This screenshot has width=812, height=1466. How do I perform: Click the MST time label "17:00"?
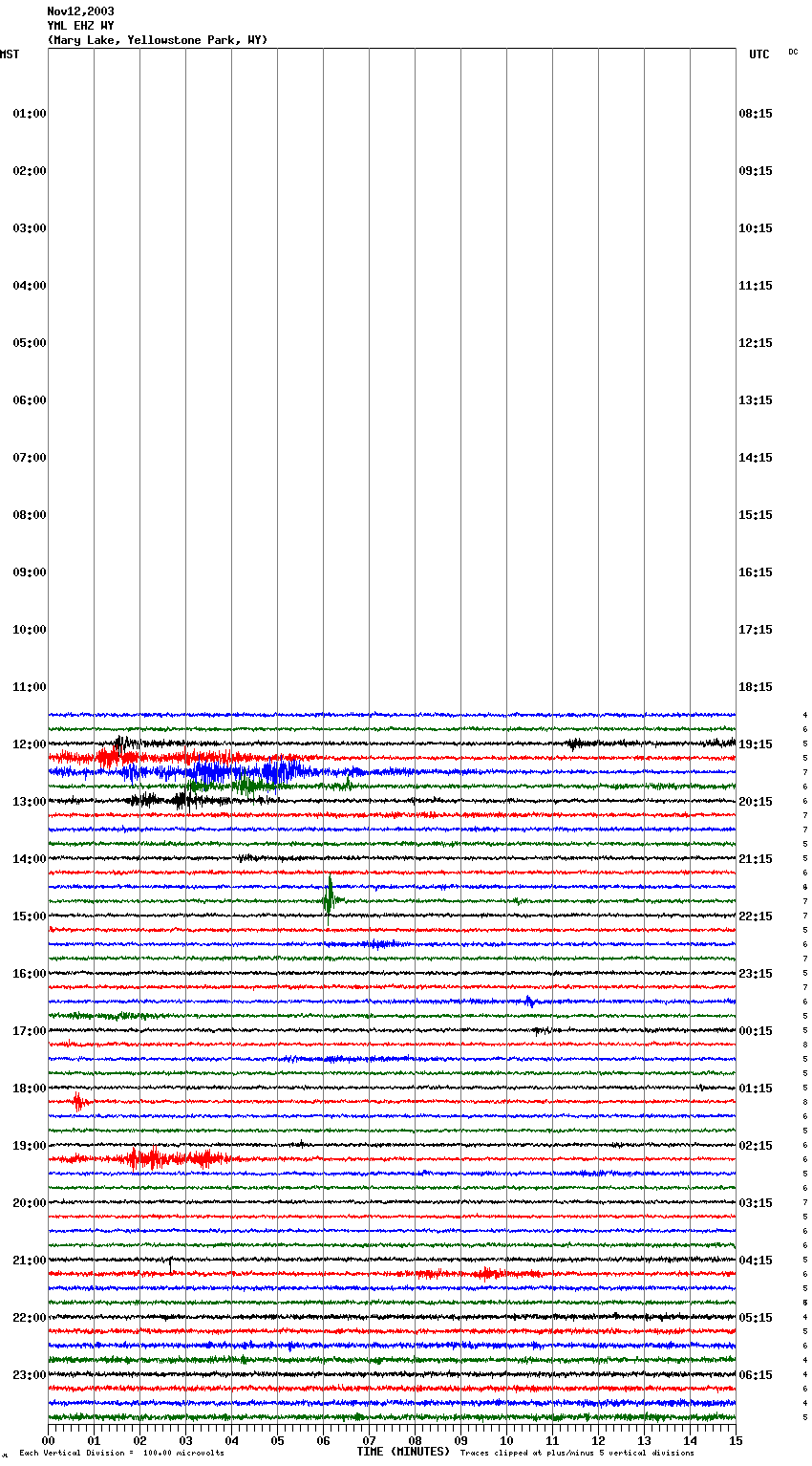coord(30,1031)
